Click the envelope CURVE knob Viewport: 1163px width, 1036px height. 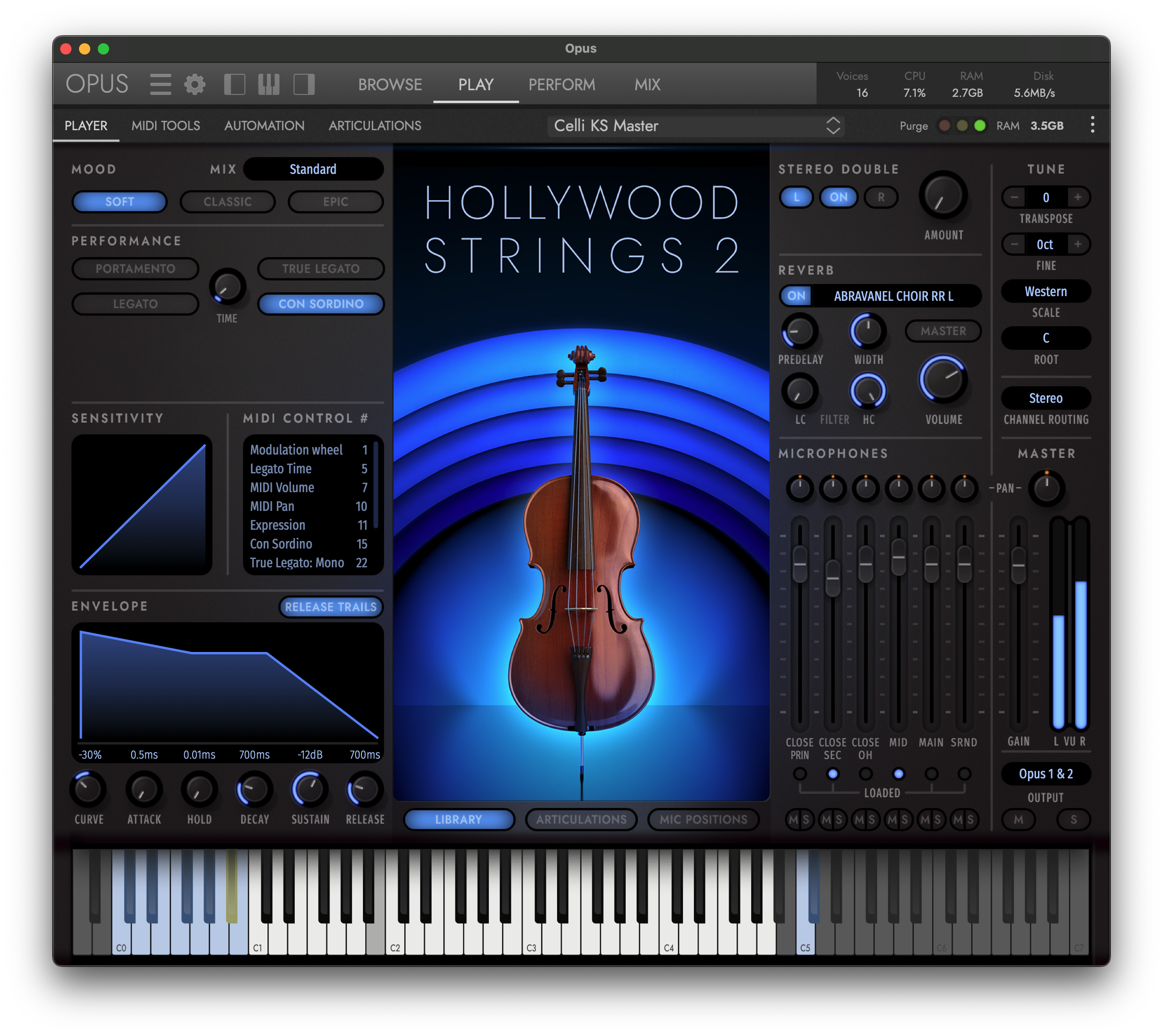click(88, 790)
